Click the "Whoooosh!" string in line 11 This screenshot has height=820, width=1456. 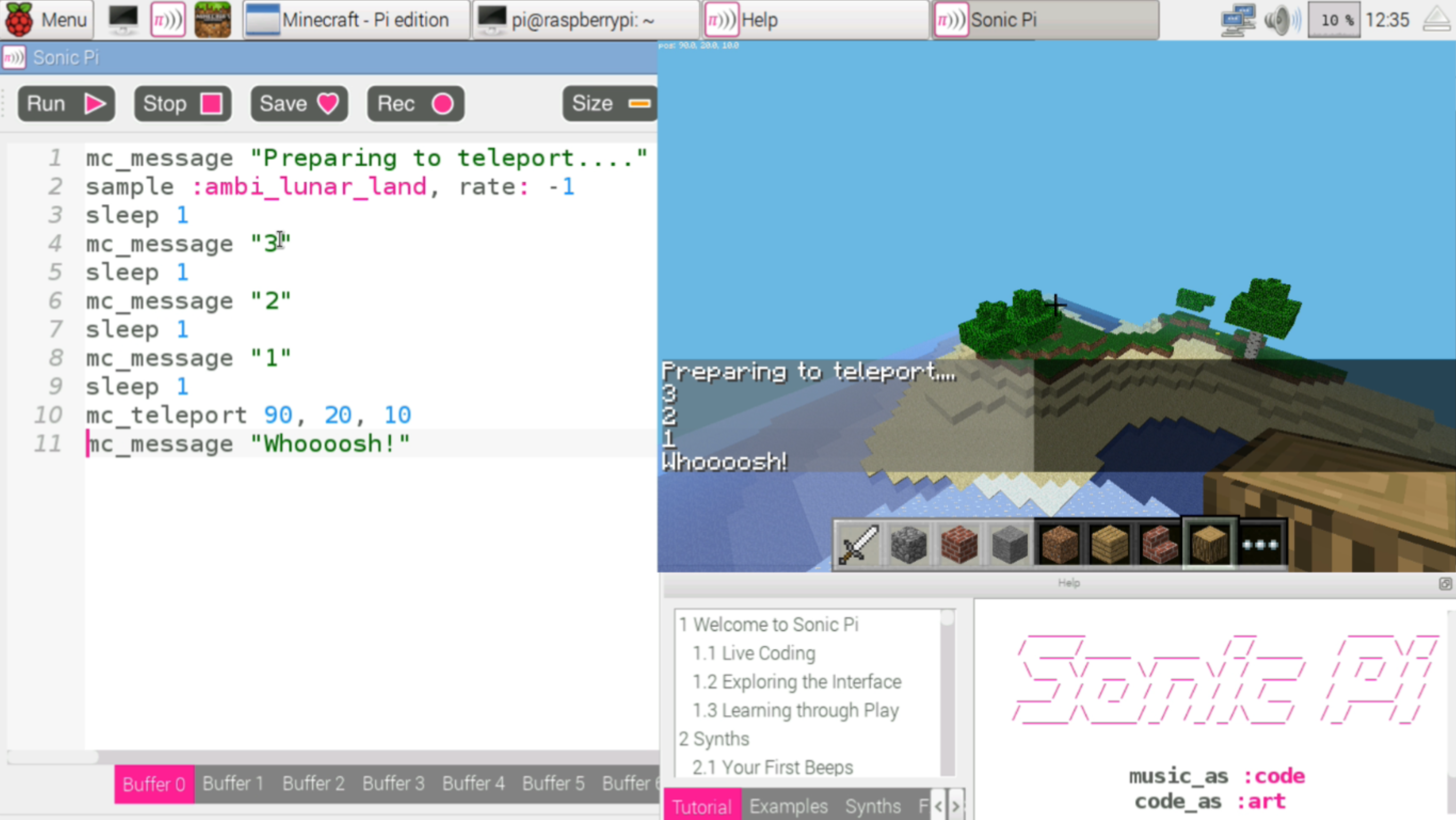click(x=331, y=443)
